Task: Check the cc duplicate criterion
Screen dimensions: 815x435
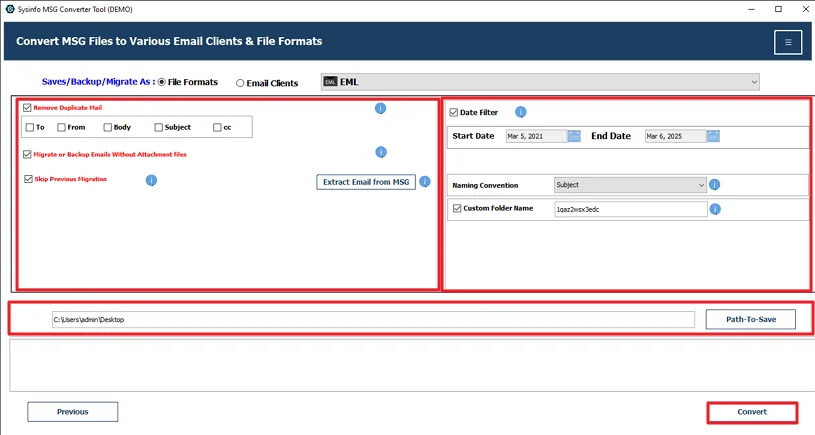Action: [x=217, y=127]
